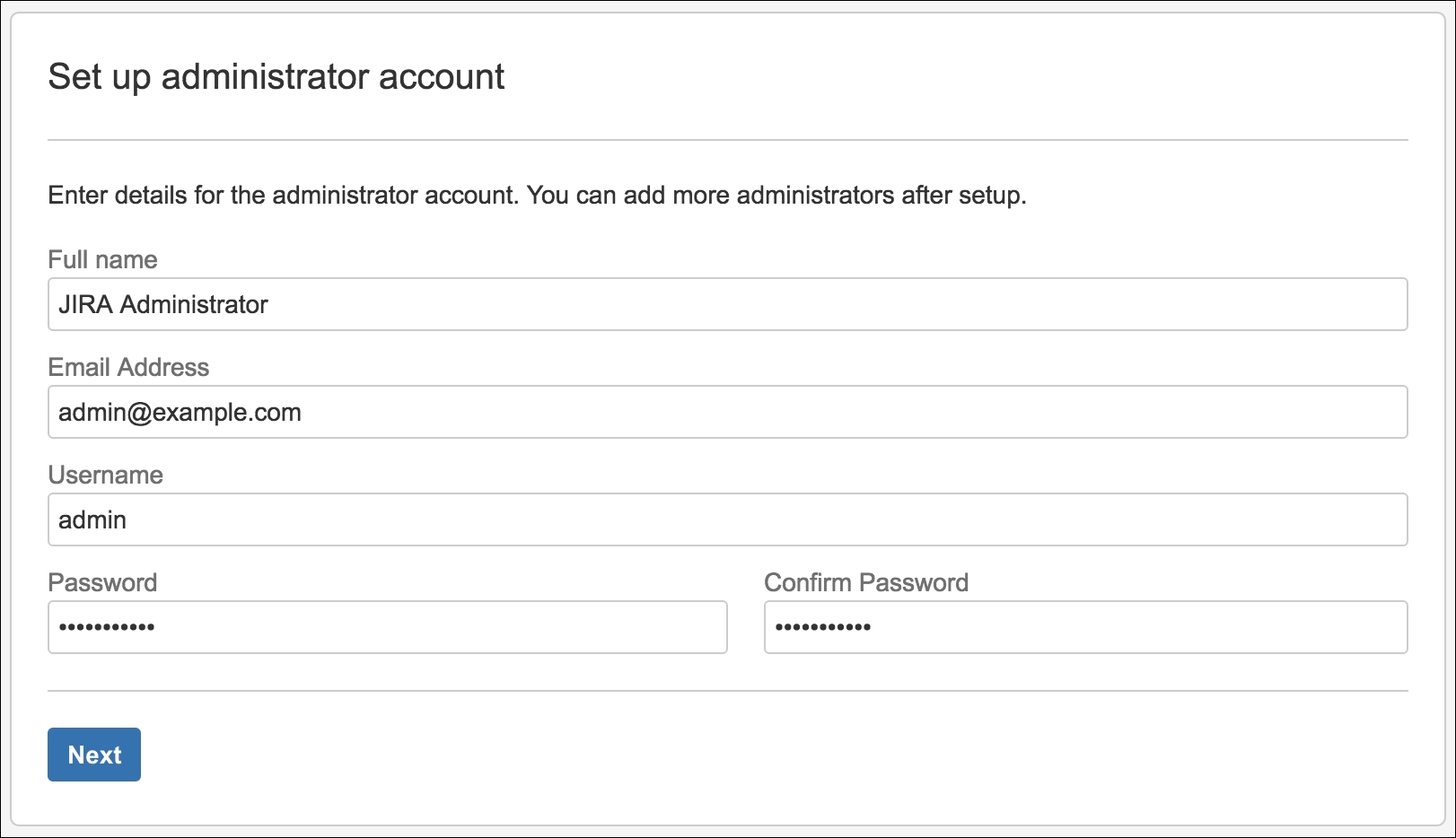This screenshot has width=1456, height=838.
Task: Click the Email Address label
Action: pos(128,367)
